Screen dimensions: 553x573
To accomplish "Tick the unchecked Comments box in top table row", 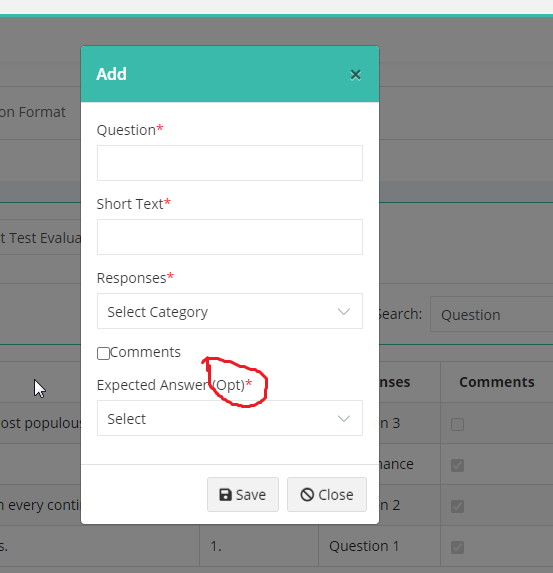I will (457, 425).
